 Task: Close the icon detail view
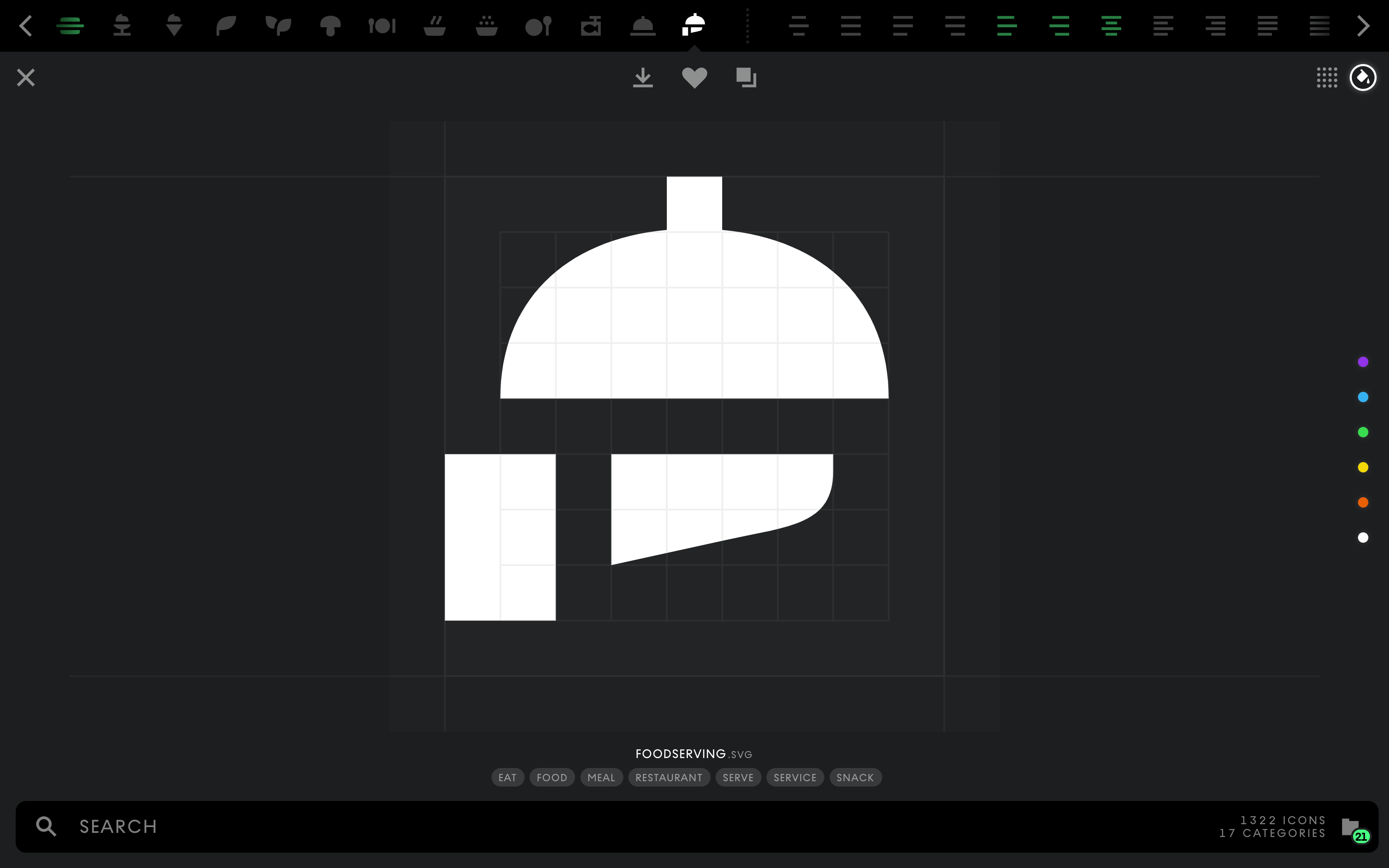[26, 78]
